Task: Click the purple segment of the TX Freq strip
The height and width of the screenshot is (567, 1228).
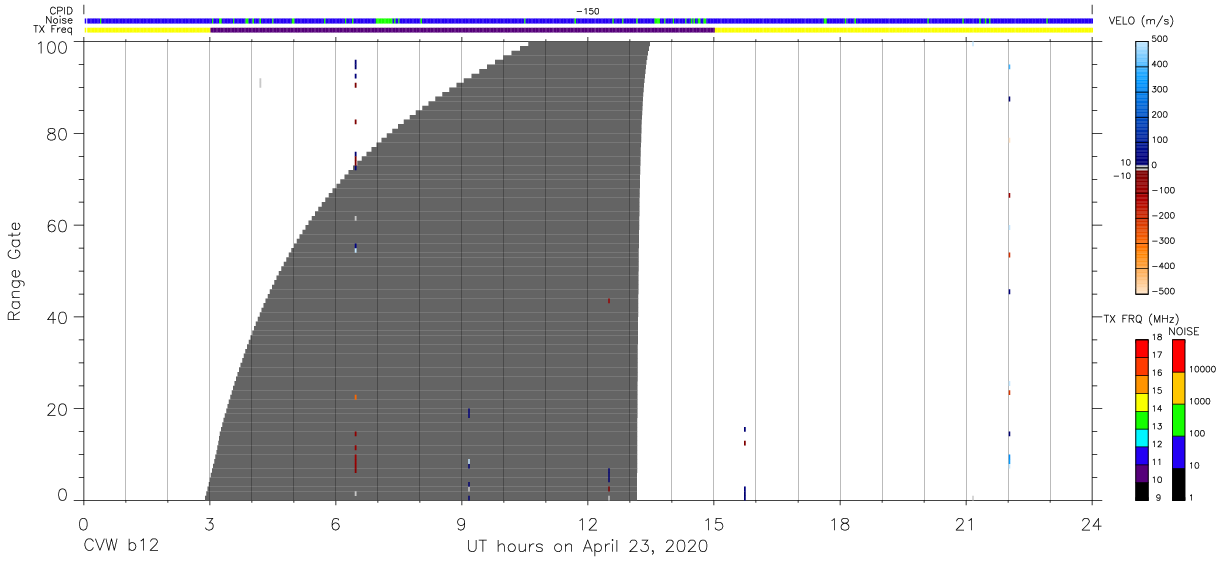Action: (462, 30)
